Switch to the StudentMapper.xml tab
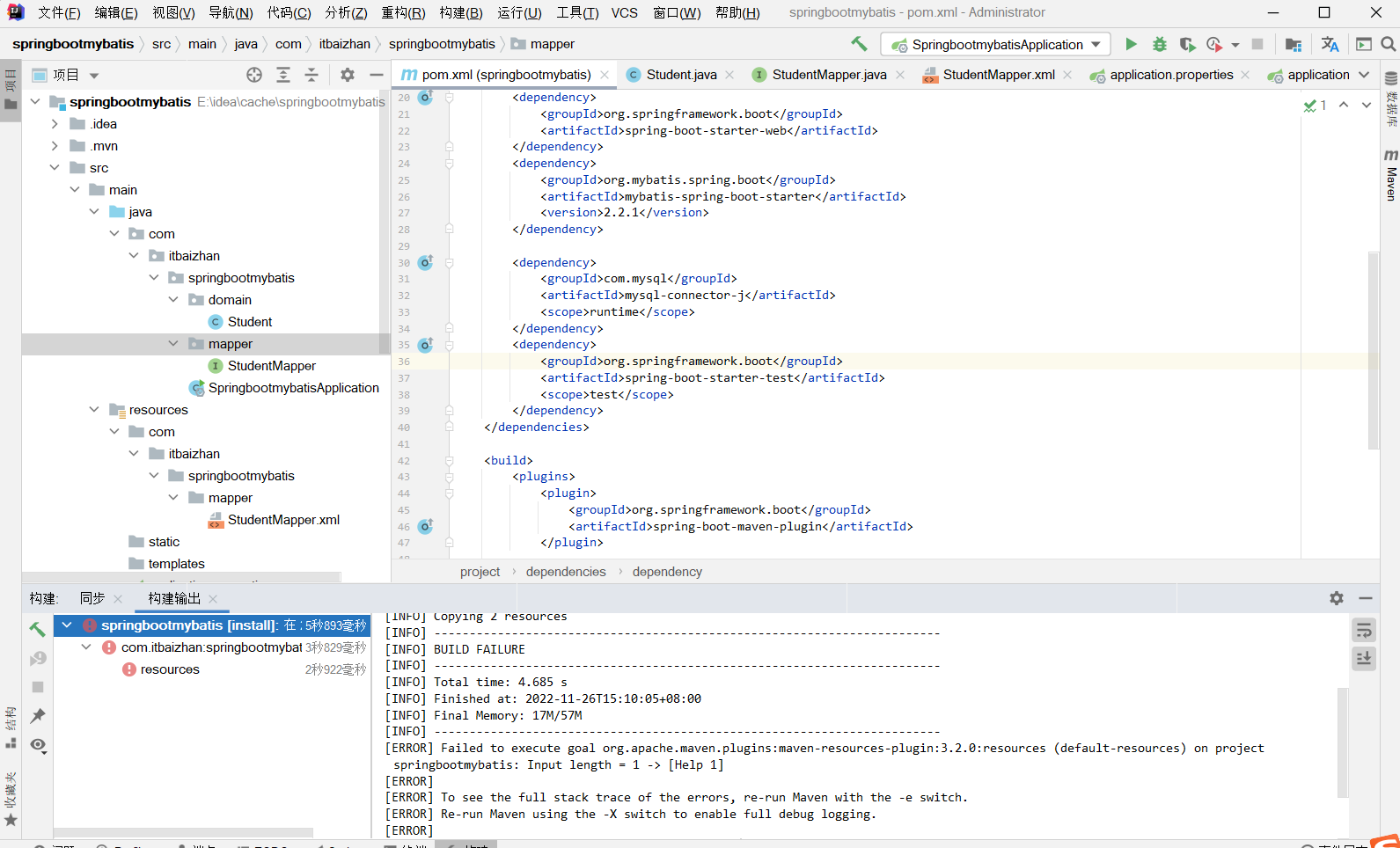This screenshot has width=1400, height=848. click(997, 75)
